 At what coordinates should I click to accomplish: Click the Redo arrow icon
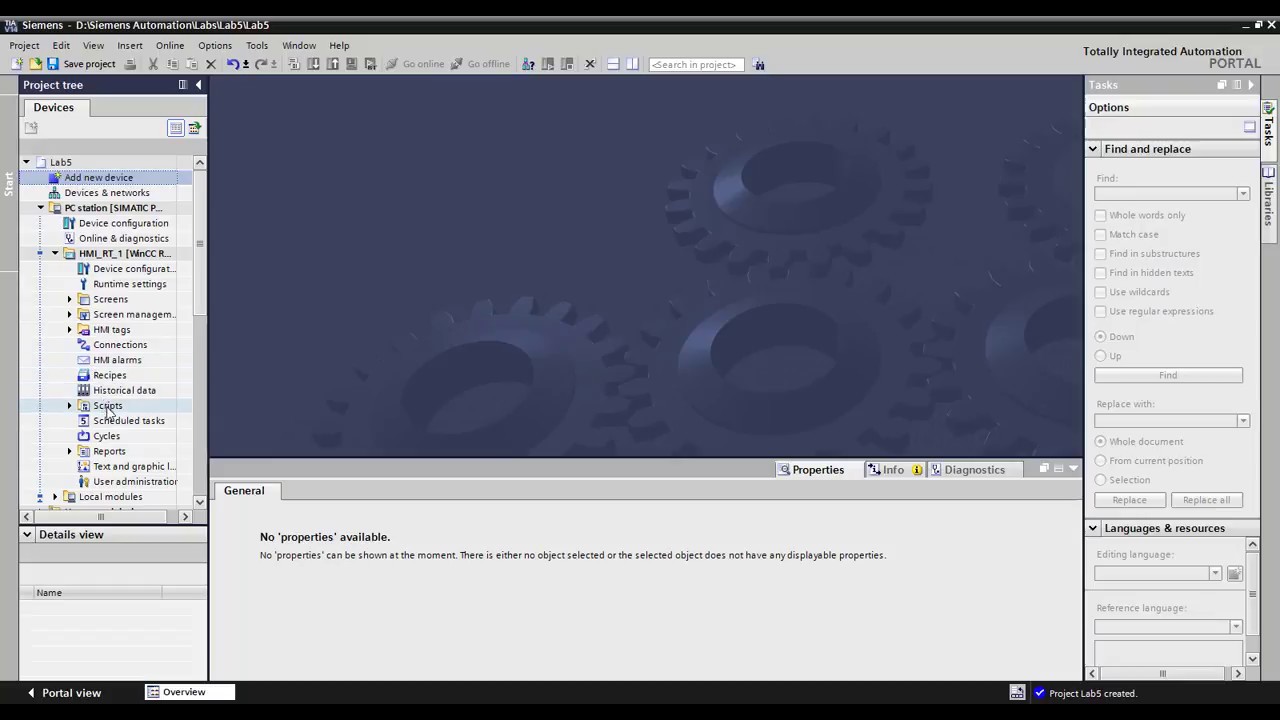tap(263, 64)
